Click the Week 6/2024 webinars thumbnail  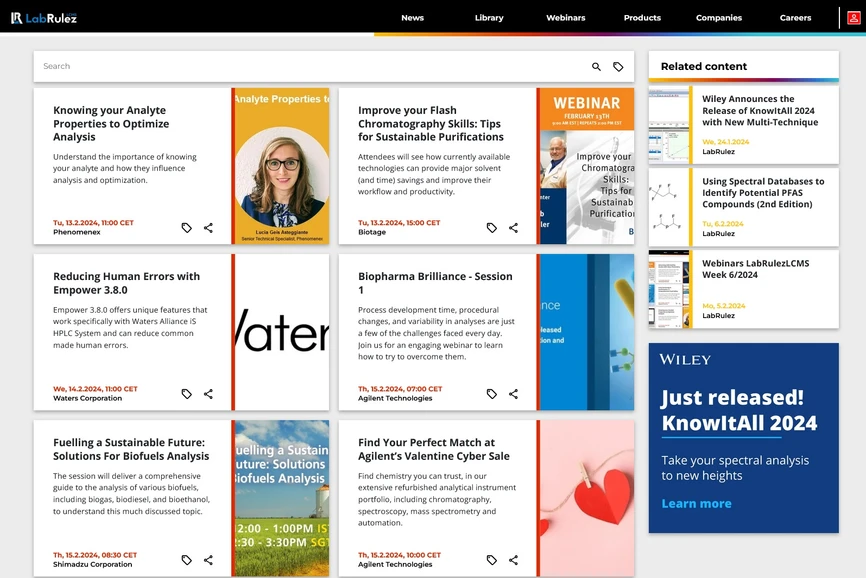[x=669, y=289]
